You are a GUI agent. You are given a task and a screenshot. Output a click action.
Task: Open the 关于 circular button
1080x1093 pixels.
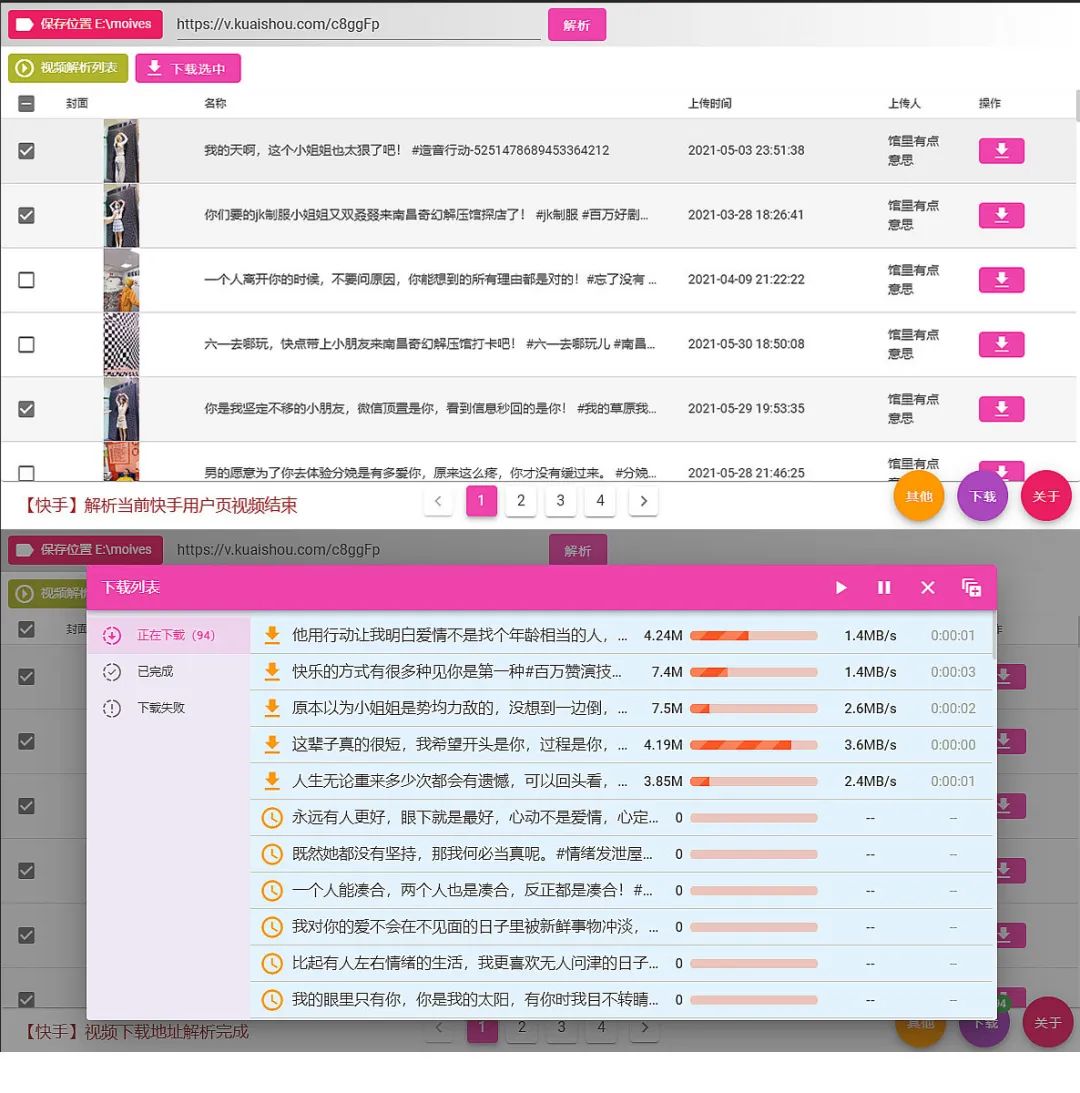pyautogui.click(x=1046, y=495)
